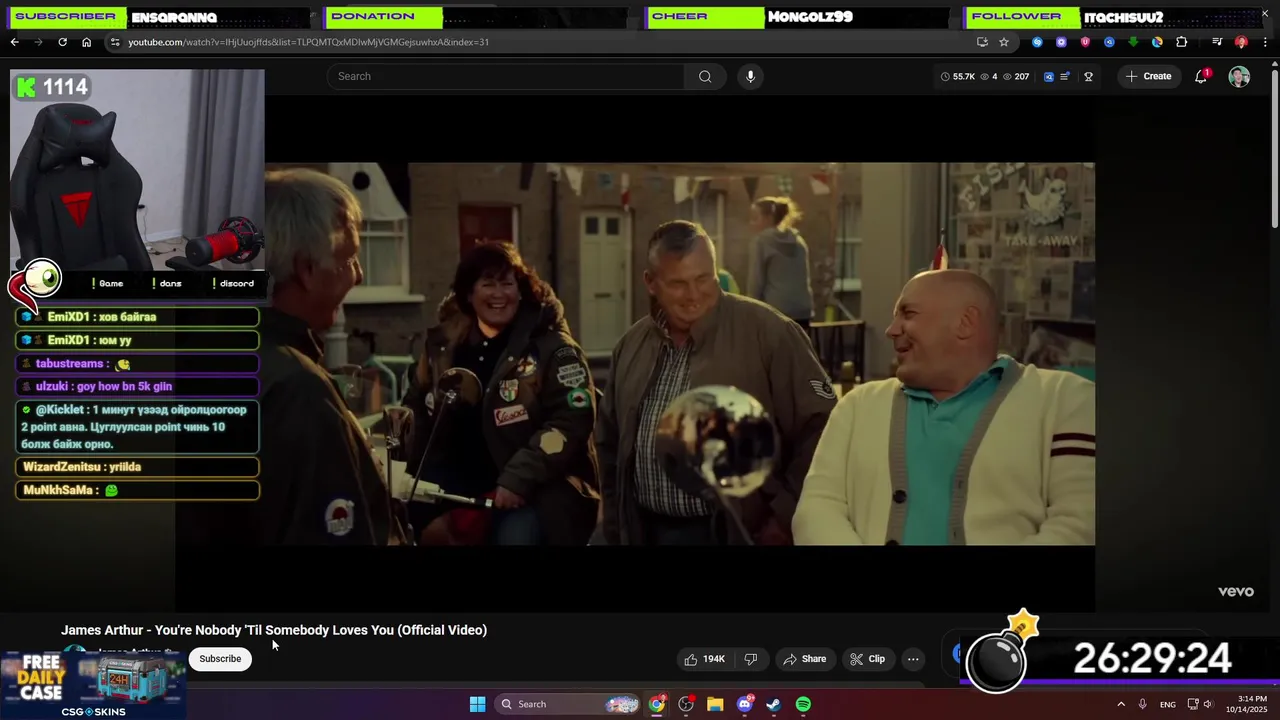Screen dimensions: 1280x720
Task: View site information for youtube.com
Action: coord(115,42)
